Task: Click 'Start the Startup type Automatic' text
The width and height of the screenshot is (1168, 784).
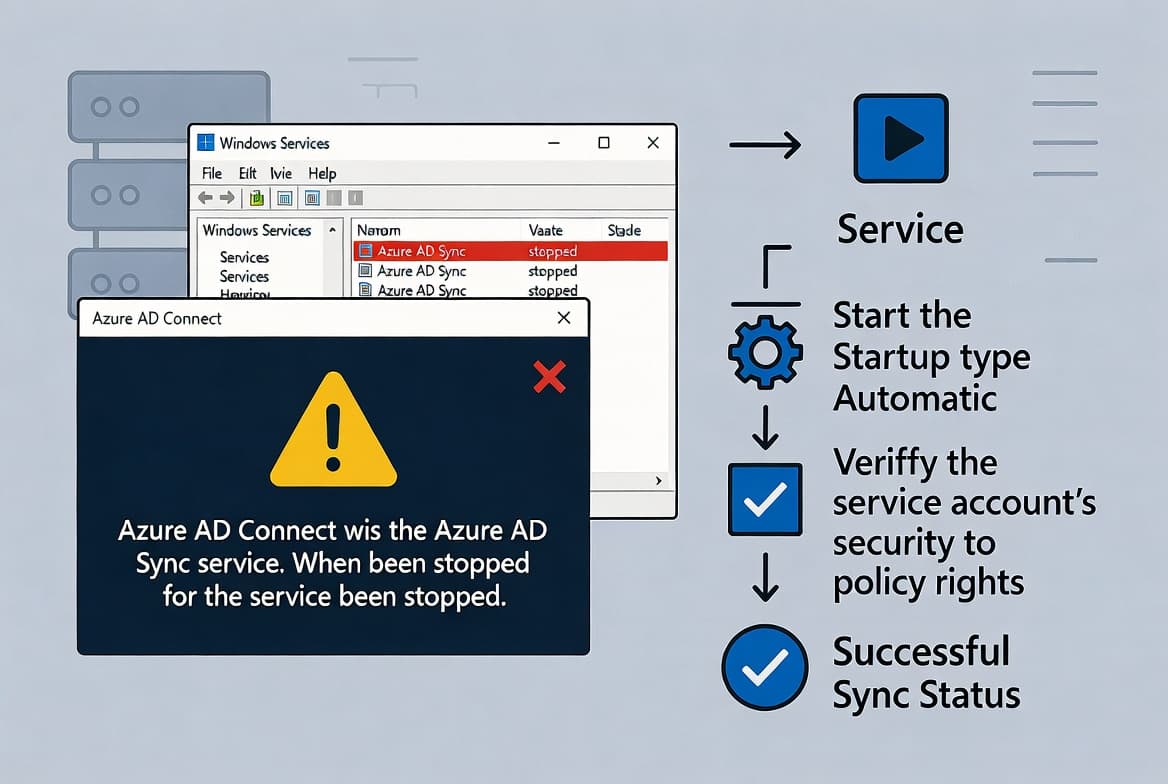Action: click(x=931, y=356)
